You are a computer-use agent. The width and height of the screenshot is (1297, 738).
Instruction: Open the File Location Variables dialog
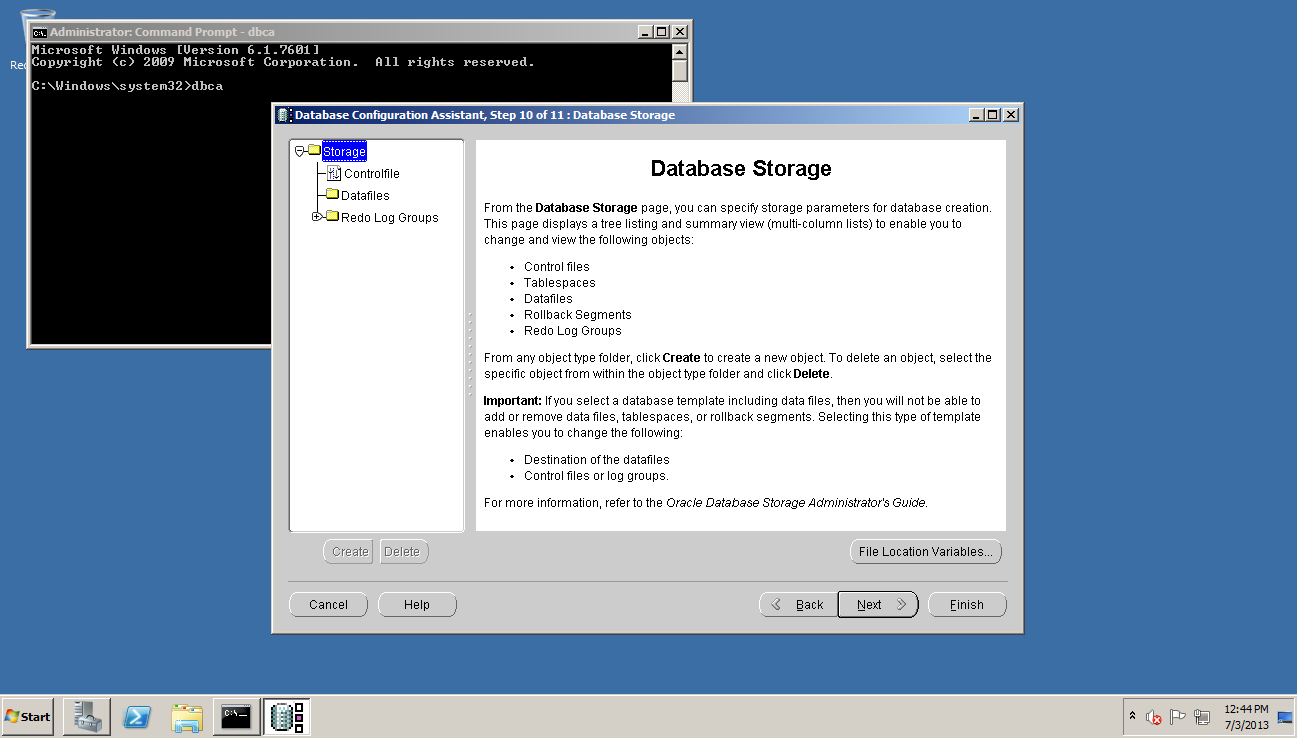tap(925, 552)
